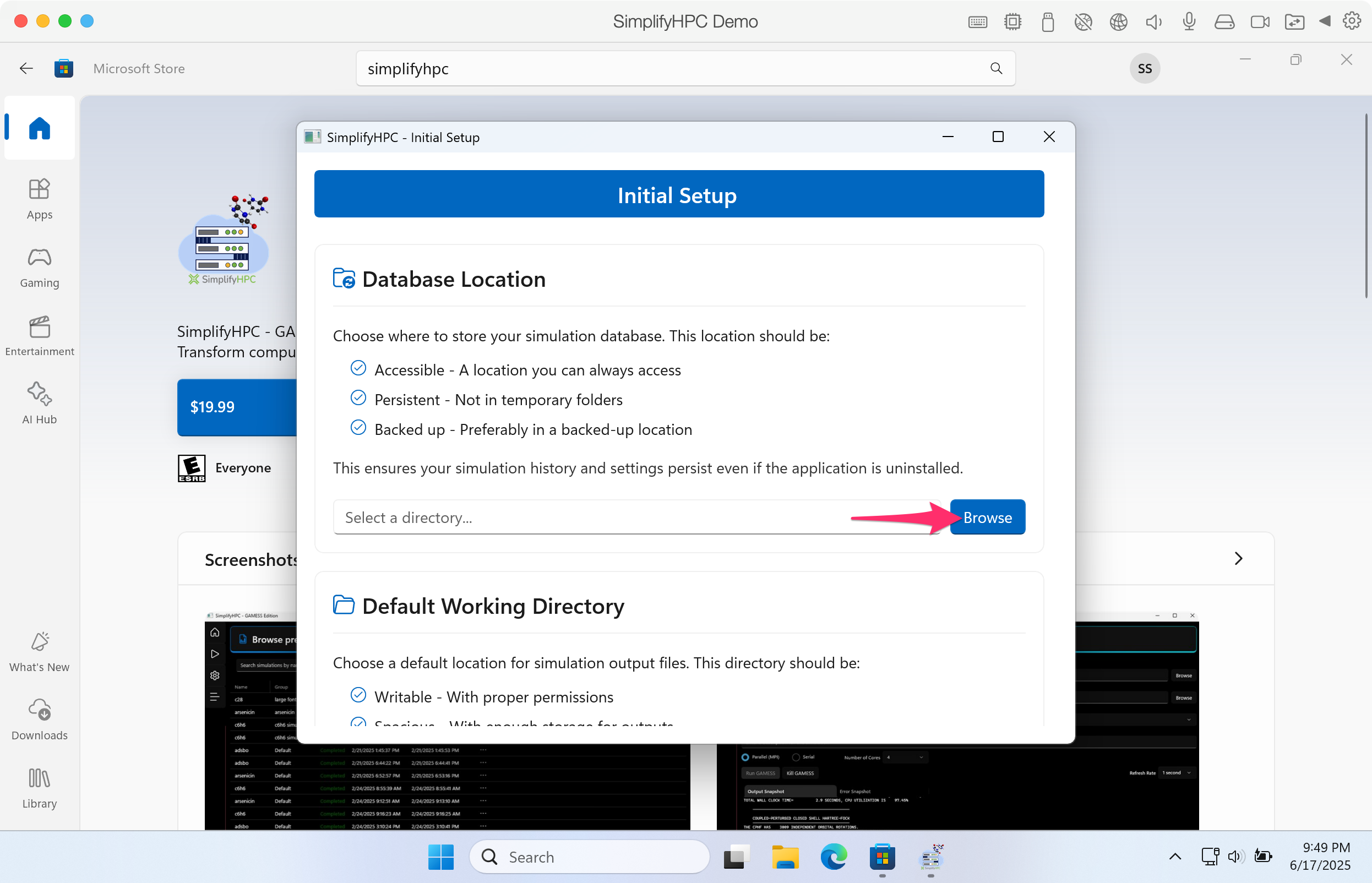Viewport: 1372px width, 883px height.
Task: Go to the Gaming section
Action: 39,267
